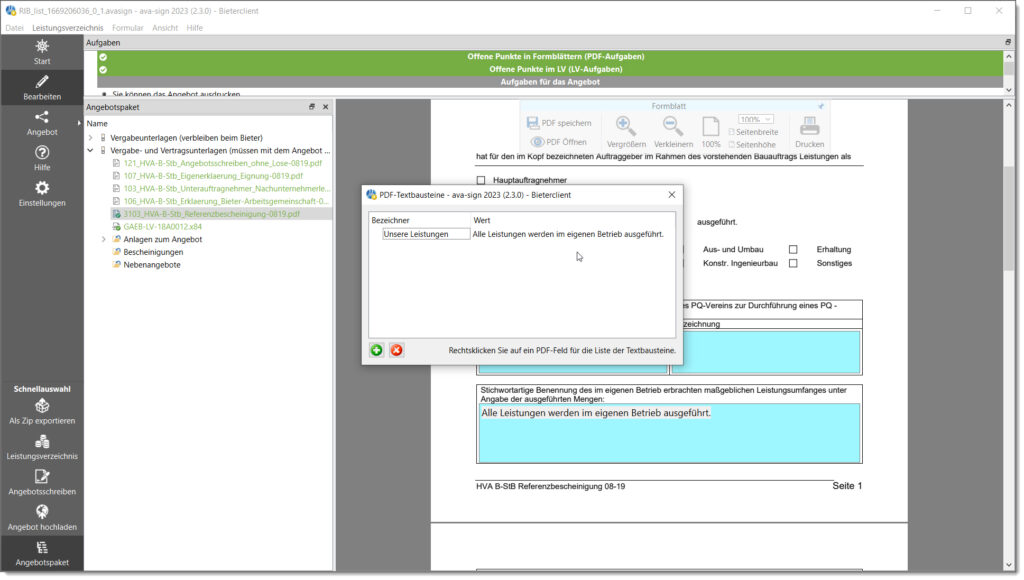Open the Datei menu
The width and height of the screenshot is (1024, 580).
click(15, 28)
